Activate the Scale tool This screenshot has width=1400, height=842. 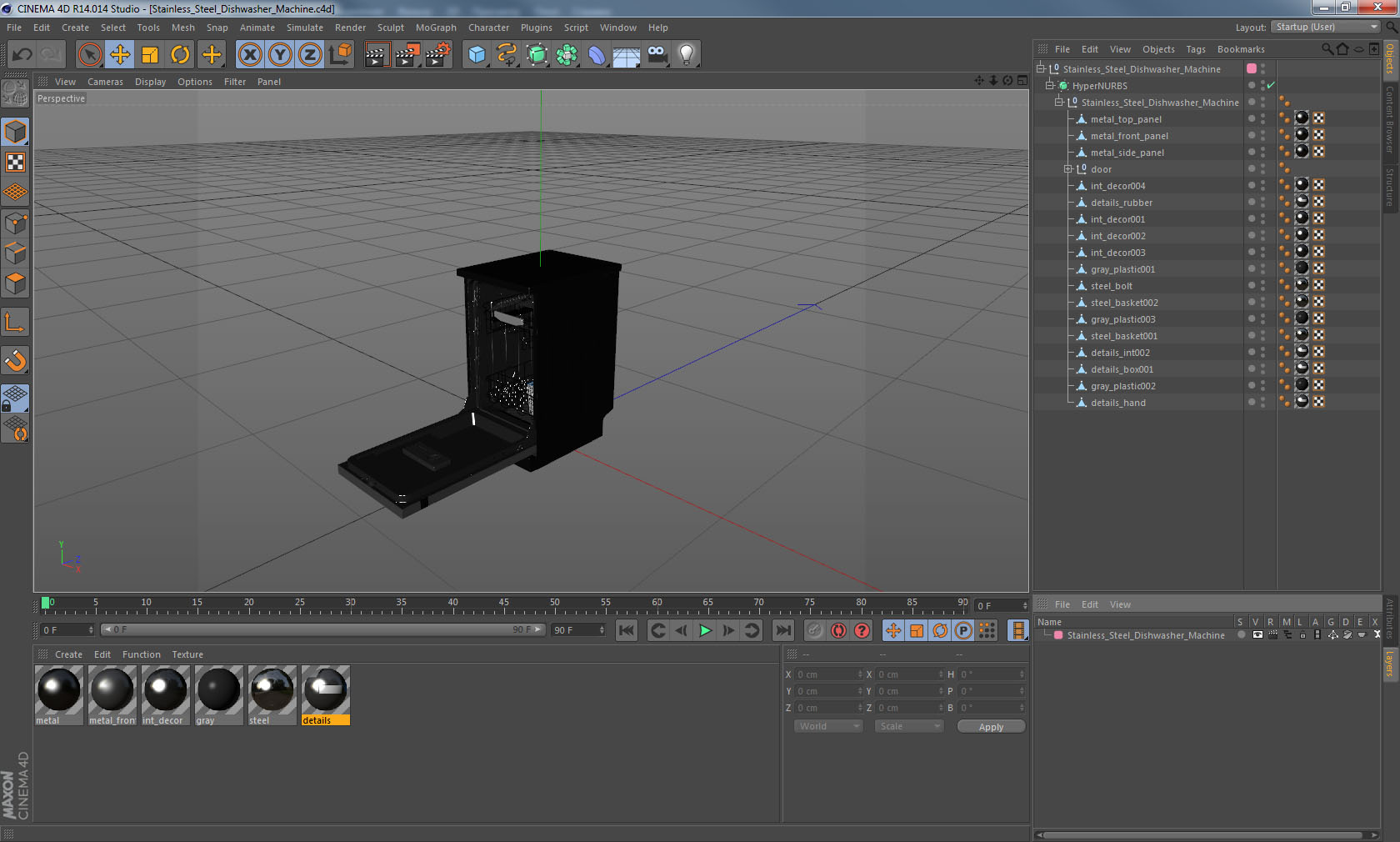[x=150, y=55]
